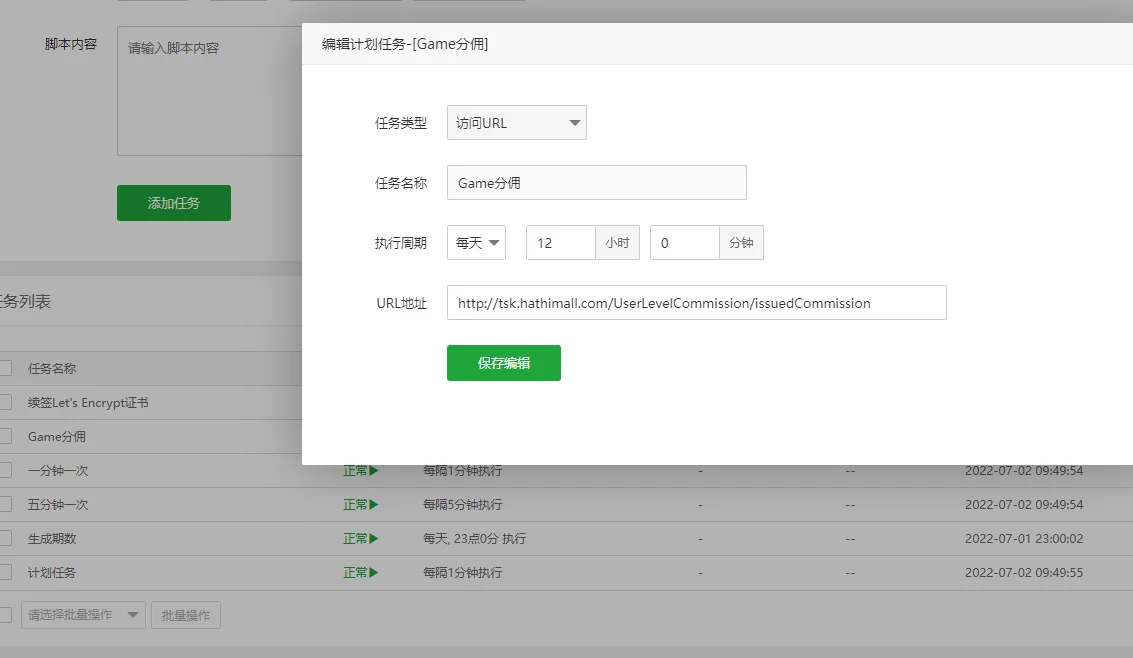Click the 添加任务 button in background
The height and width of the screenshot is (658, 1133).
[x=174, y=203]
